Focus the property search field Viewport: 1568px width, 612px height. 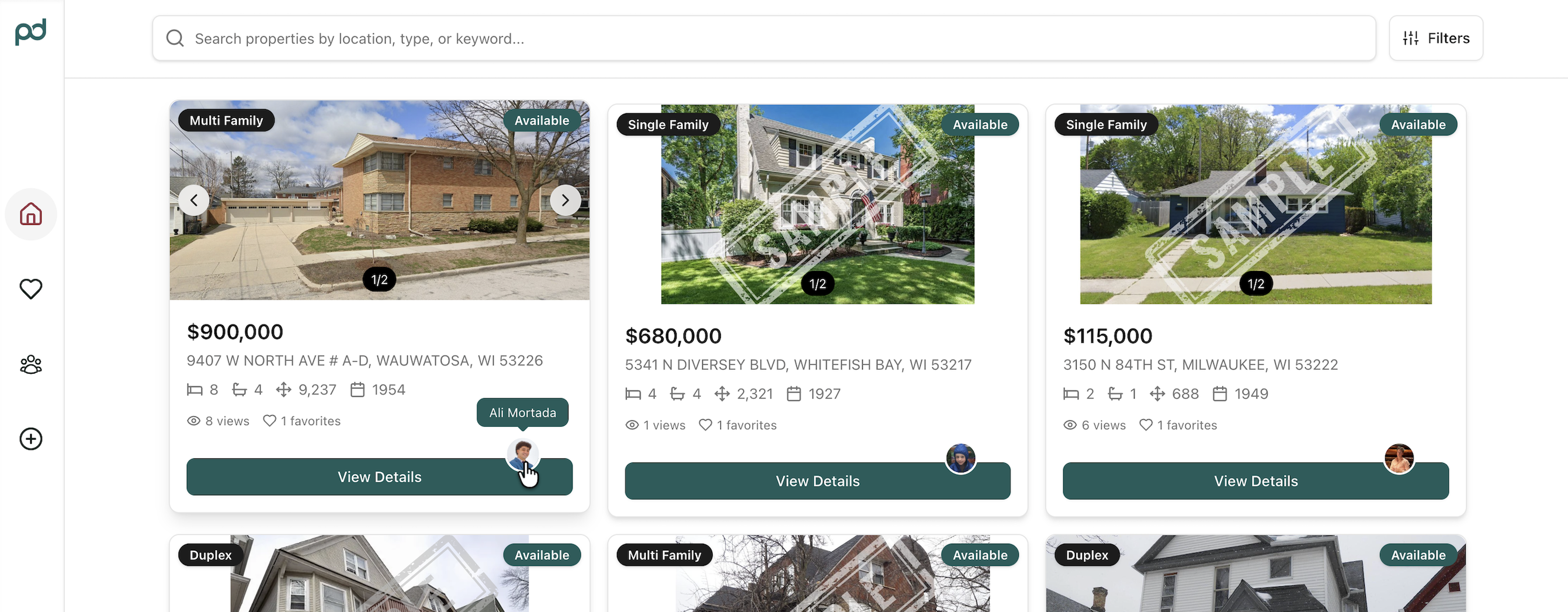click(764, 39)
